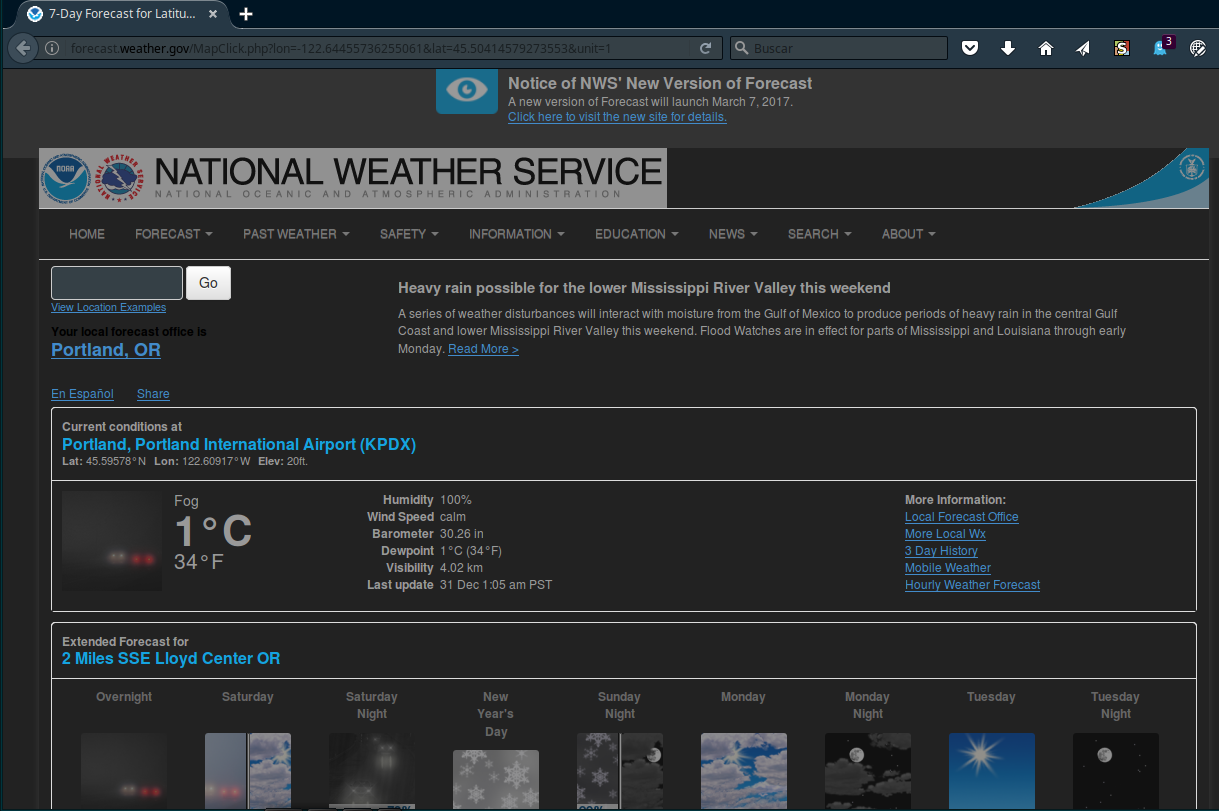Send this tab with the paper plane icon
This screenshot has width=1219, height=811.
pyautogui.click(x=1081, y=47)
